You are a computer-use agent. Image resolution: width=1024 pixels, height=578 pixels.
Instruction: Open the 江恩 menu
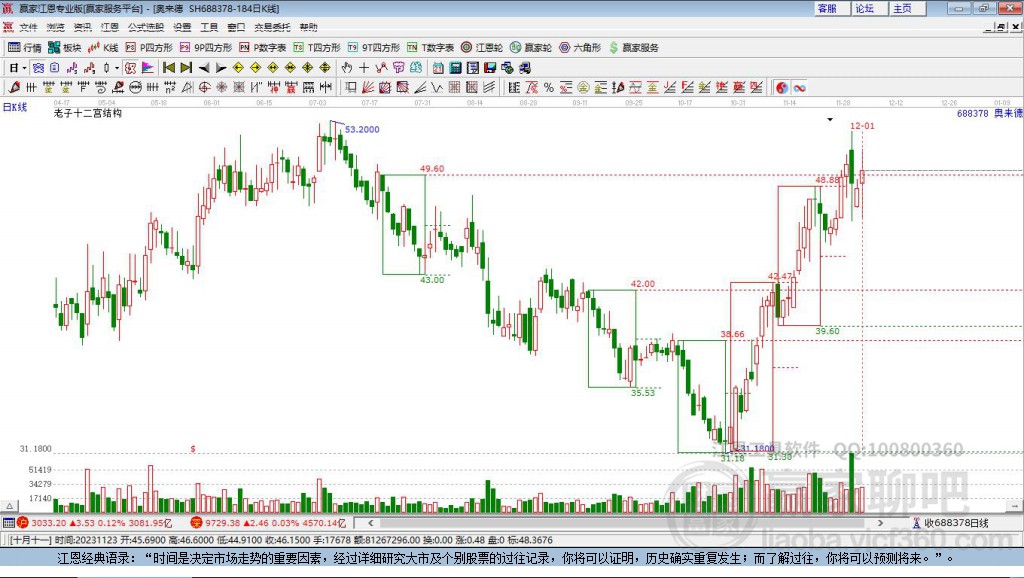click(x=110, y=27)
